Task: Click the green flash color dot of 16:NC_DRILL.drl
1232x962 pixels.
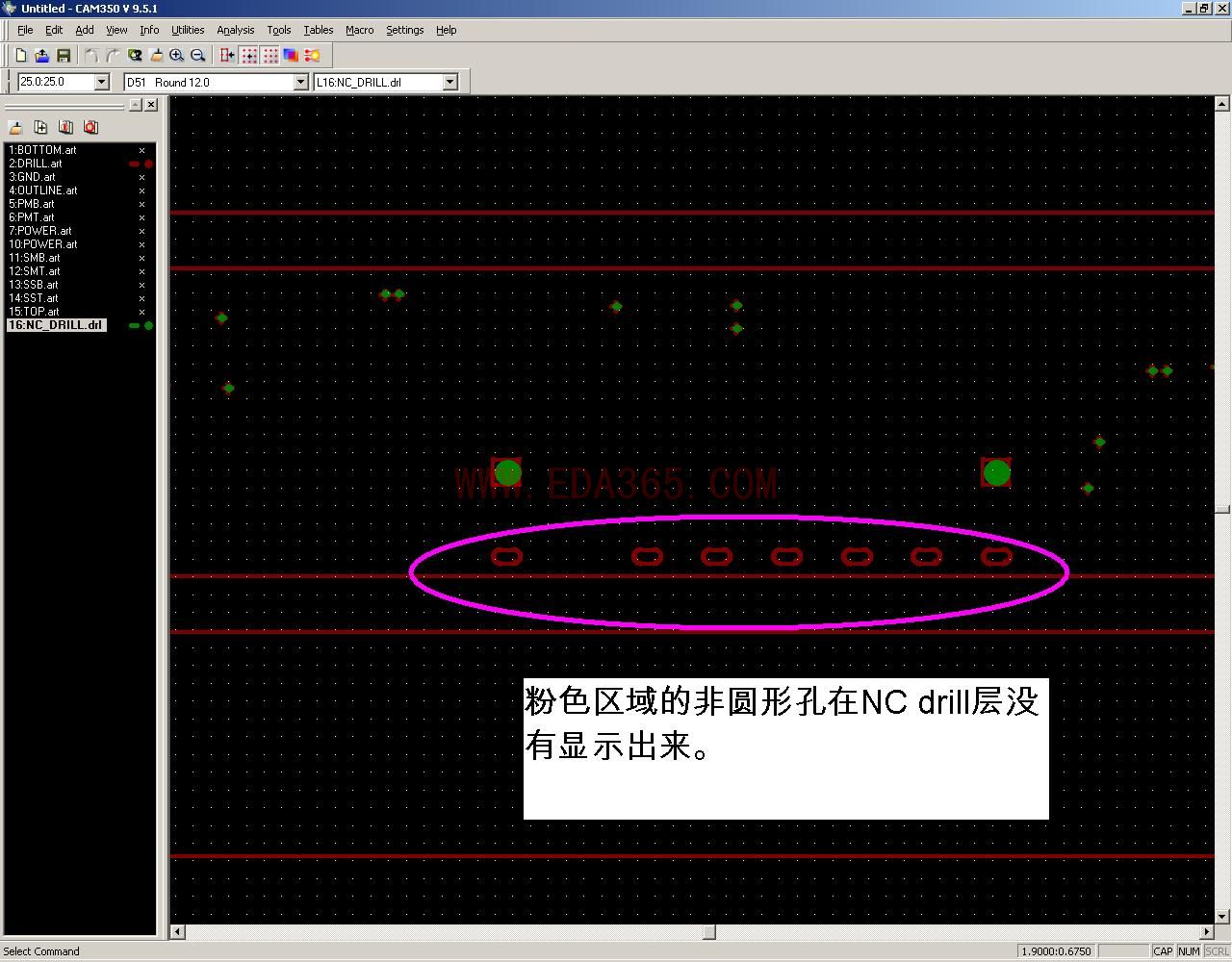Action: tap(148, 325)
